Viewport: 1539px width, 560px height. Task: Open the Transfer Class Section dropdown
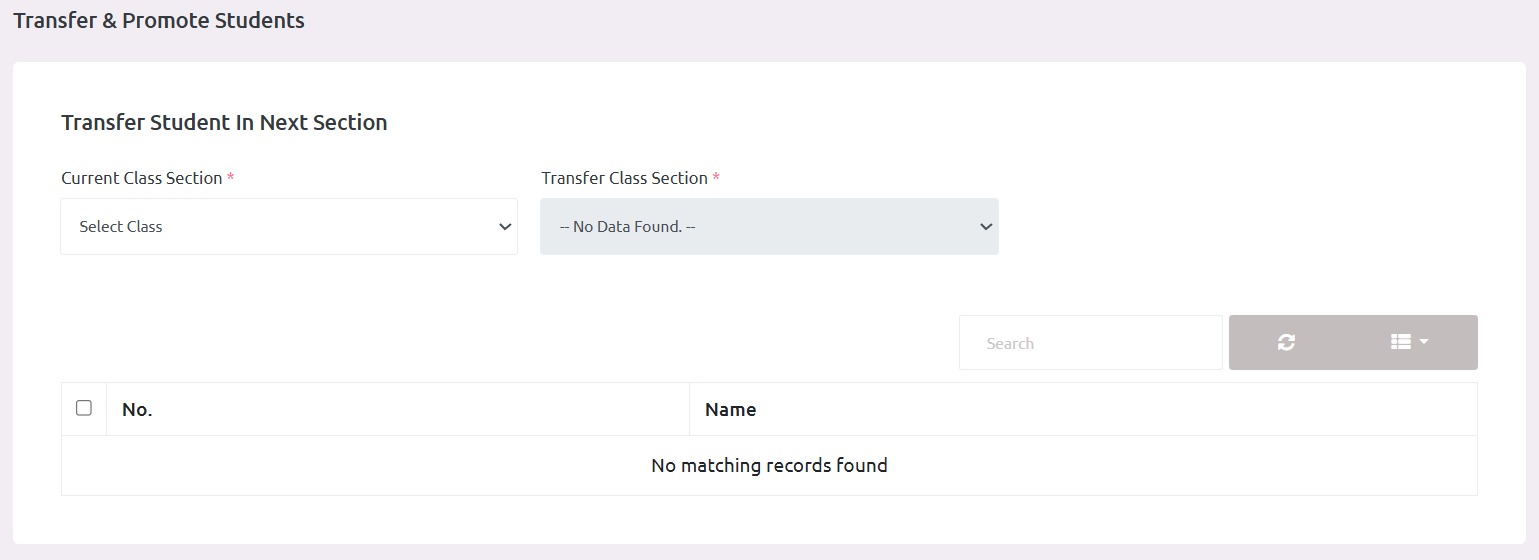(769, 226)
